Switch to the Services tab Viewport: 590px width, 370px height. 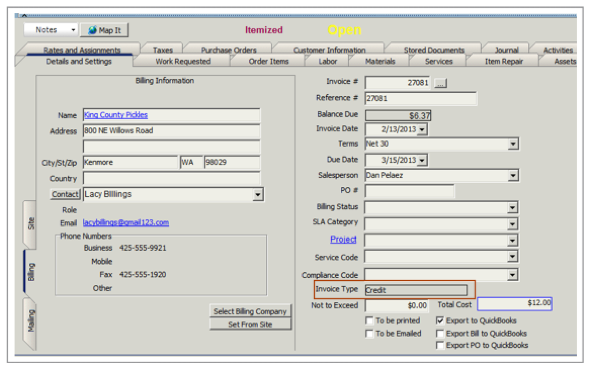tap(438, 61)
